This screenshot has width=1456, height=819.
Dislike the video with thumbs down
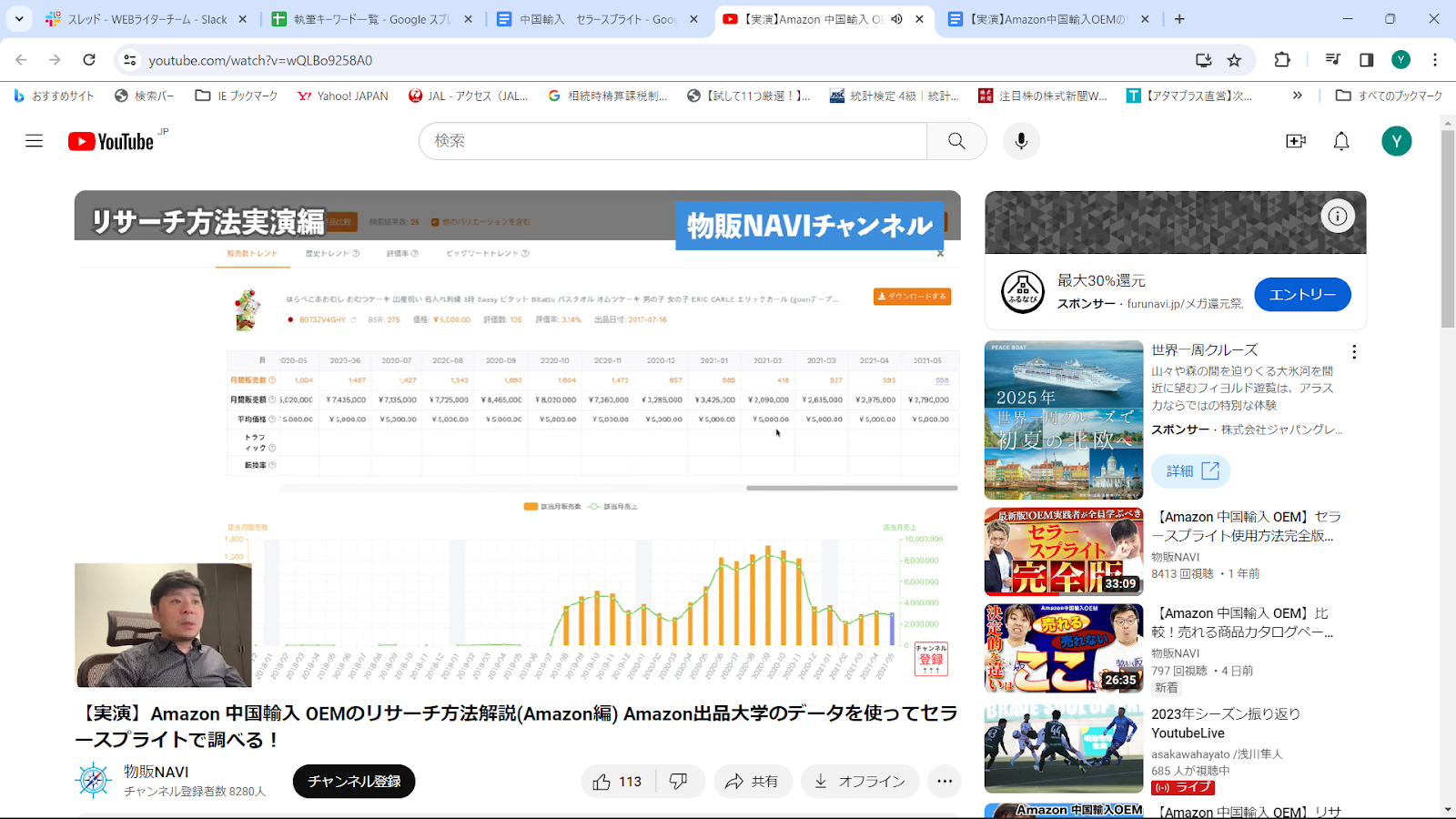click(680, 782)
